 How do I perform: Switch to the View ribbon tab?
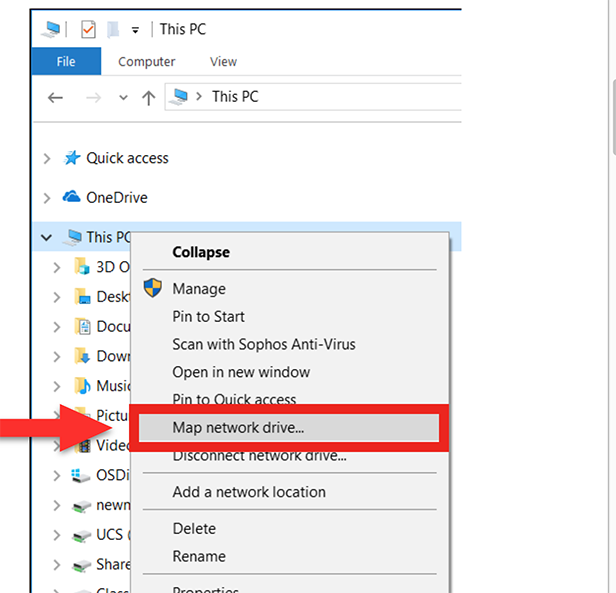pyautogui.click(x=223, y=62)
